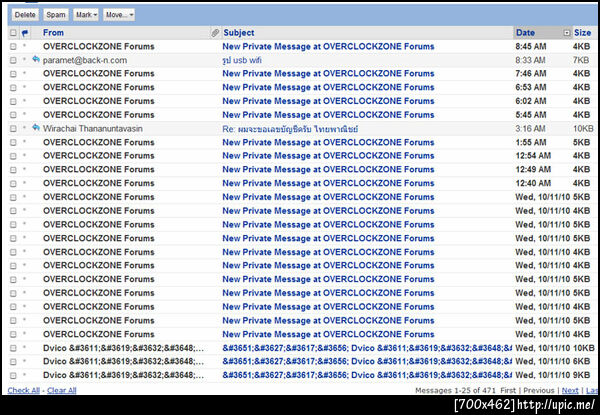Open the 3:16 AM 'Re:' message subject
This screenshot has height=415, width=600.
pos(290,129)
